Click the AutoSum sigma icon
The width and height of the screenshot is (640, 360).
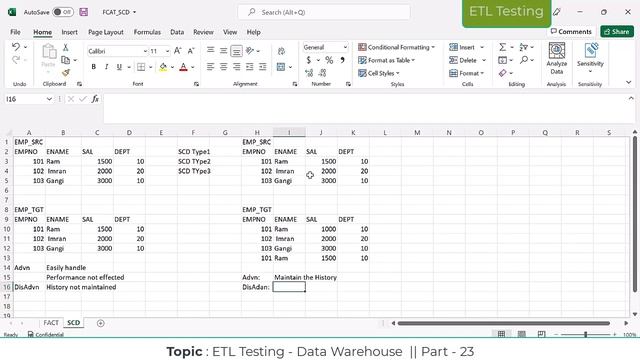(502, 47)
